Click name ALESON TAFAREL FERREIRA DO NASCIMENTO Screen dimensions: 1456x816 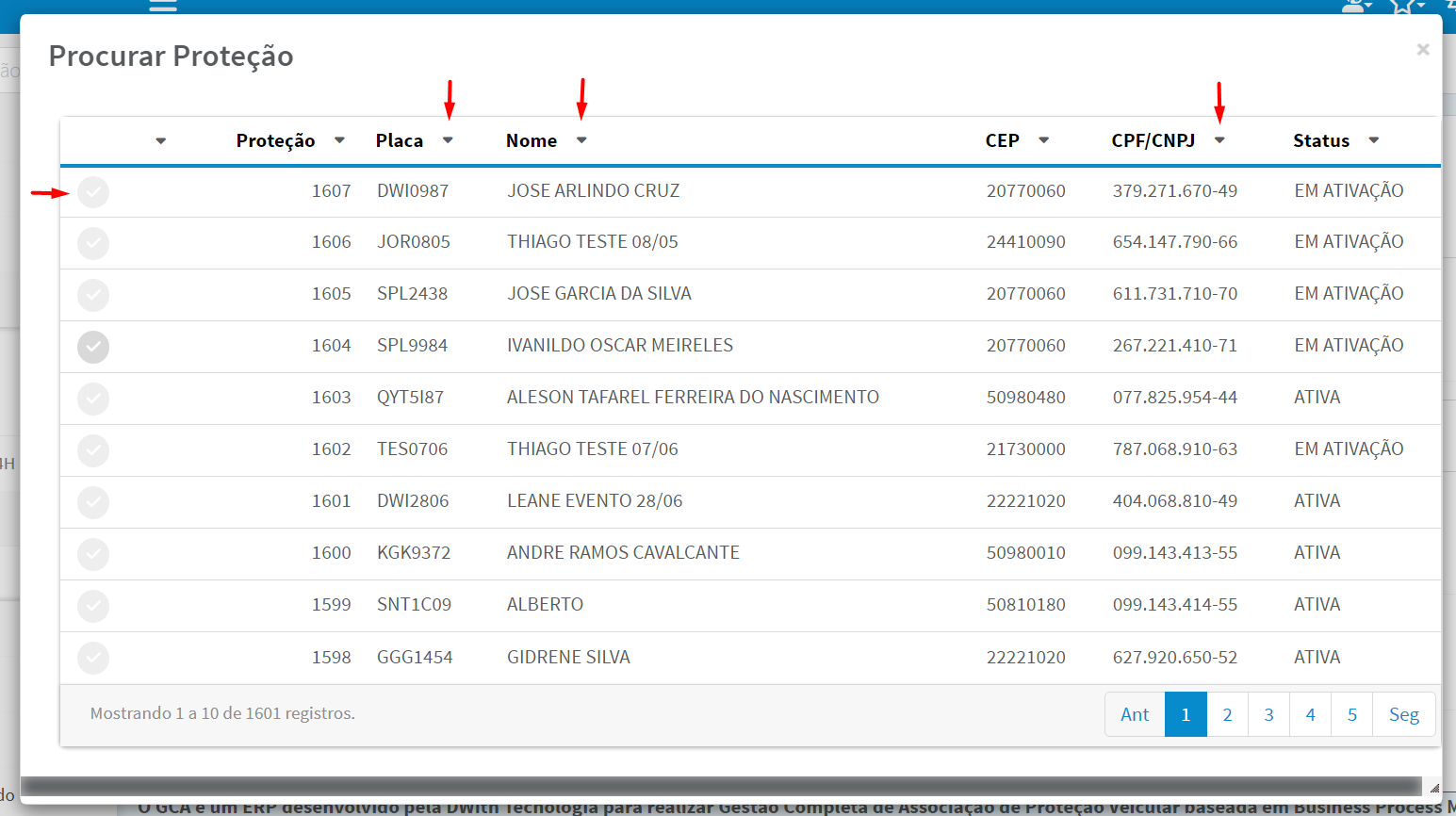pyautogui.click(x=694, y=398)
